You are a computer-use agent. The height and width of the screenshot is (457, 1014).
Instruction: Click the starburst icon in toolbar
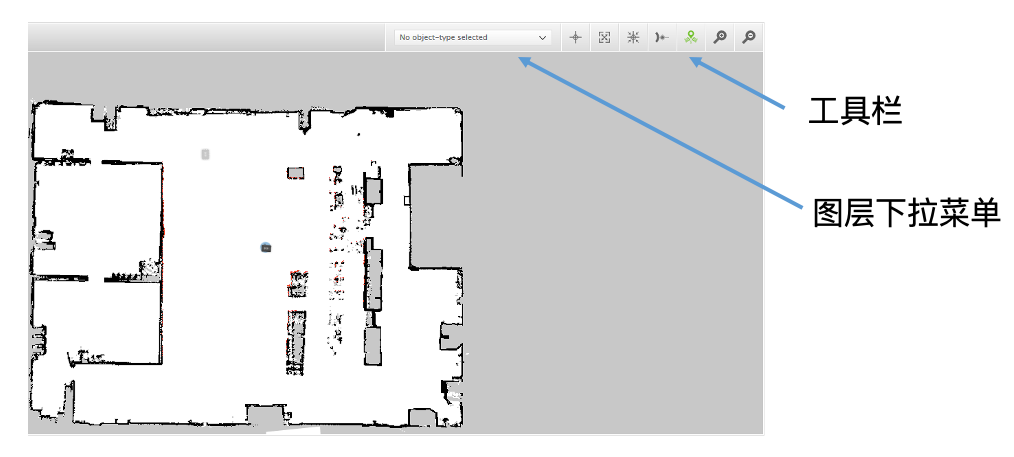633,37
